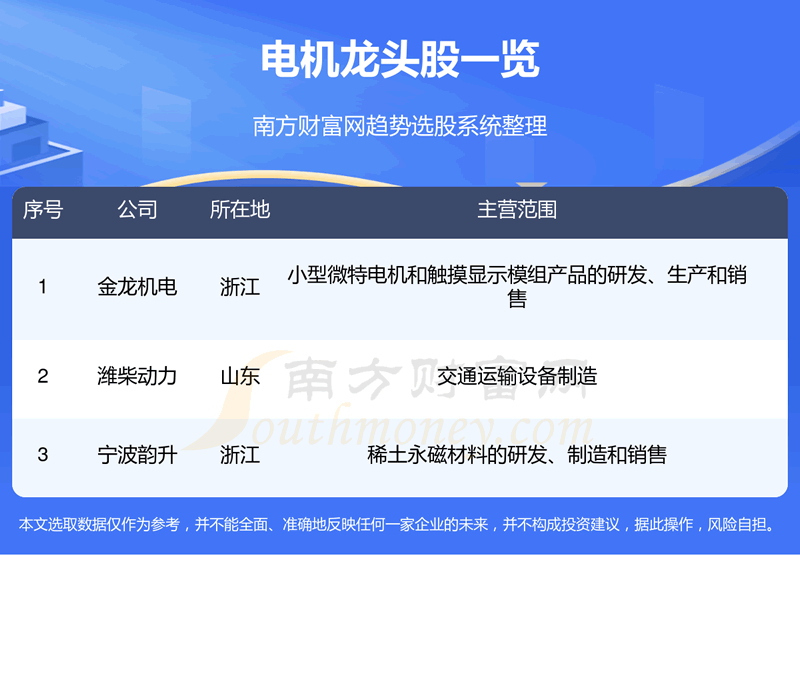Click the company name 宁波韵升
The width and height of the screenshot is (800, 700).
click(x=137, y=455)
